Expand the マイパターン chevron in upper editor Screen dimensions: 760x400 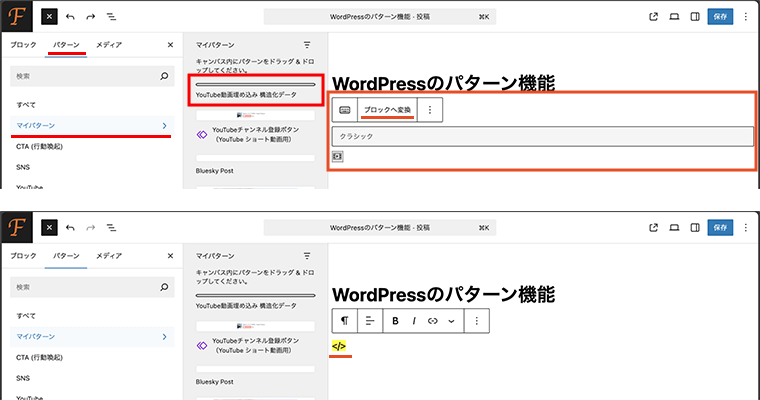pos(164,126)
